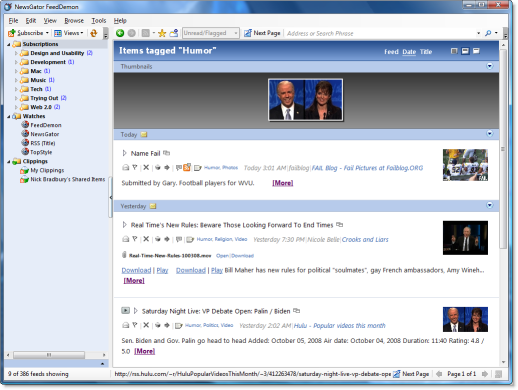Image resolution: width=518 pixels, height=390 pixels.
Task: Sort items by Feed
Action: pos(391,52)
